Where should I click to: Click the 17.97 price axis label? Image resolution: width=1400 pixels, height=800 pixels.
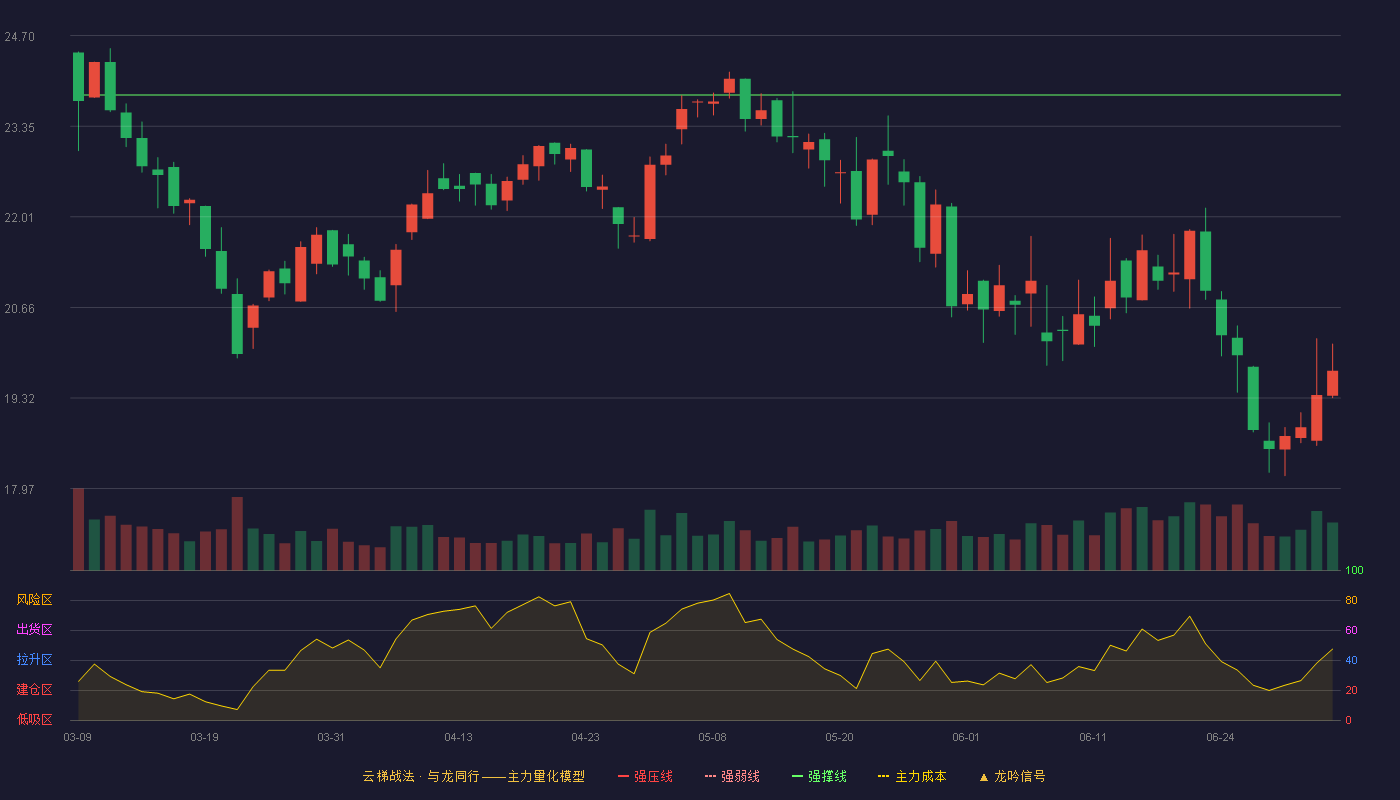click(x=19, y=490)
